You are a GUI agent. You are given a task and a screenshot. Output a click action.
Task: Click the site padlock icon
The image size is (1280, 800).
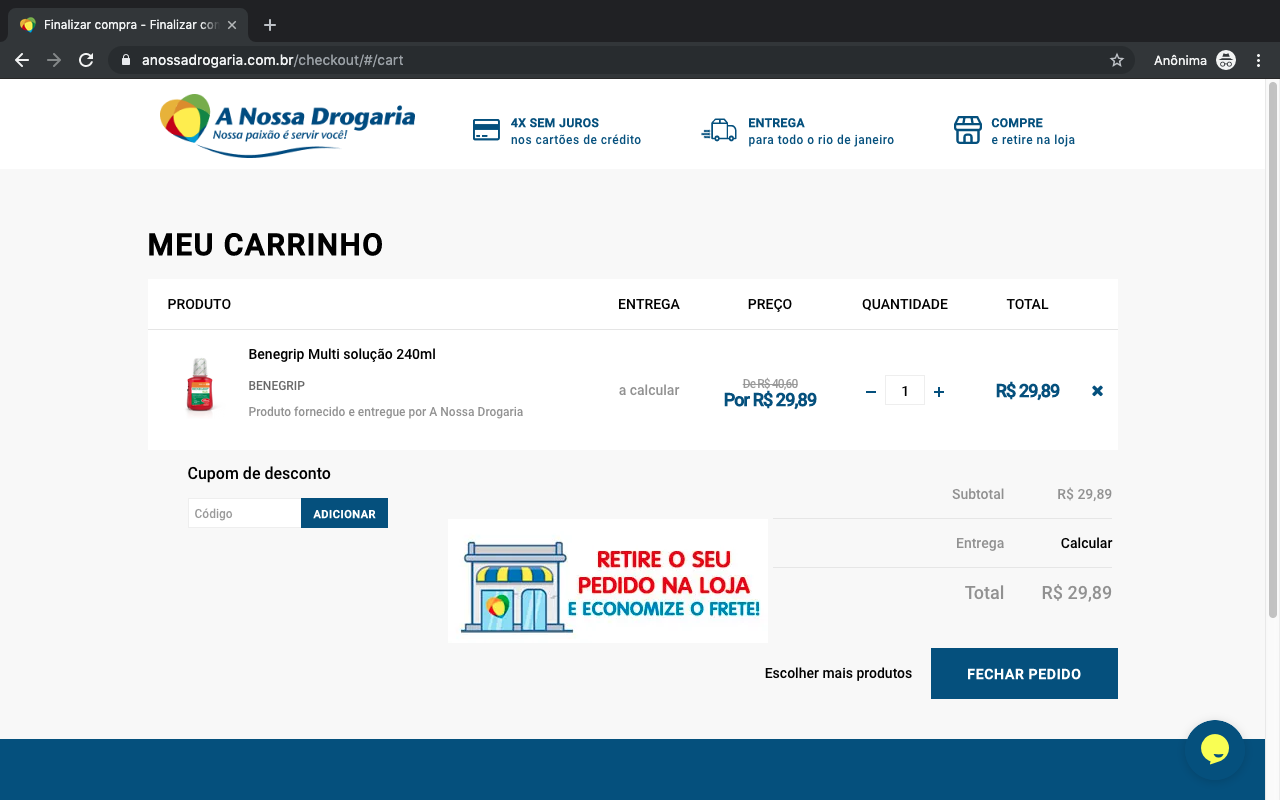click(126, 60)
